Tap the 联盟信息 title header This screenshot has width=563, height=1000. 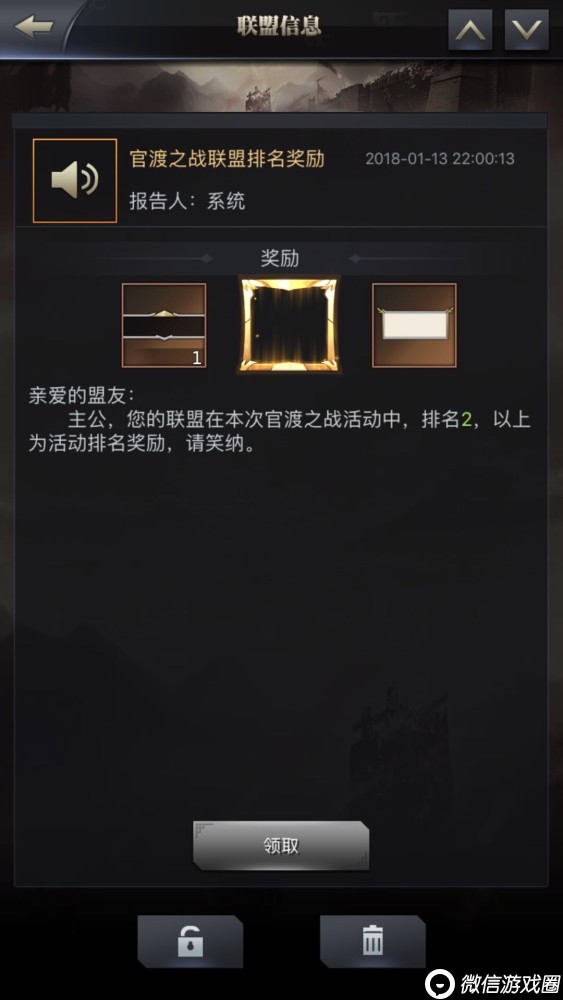(x=279, y=26)
